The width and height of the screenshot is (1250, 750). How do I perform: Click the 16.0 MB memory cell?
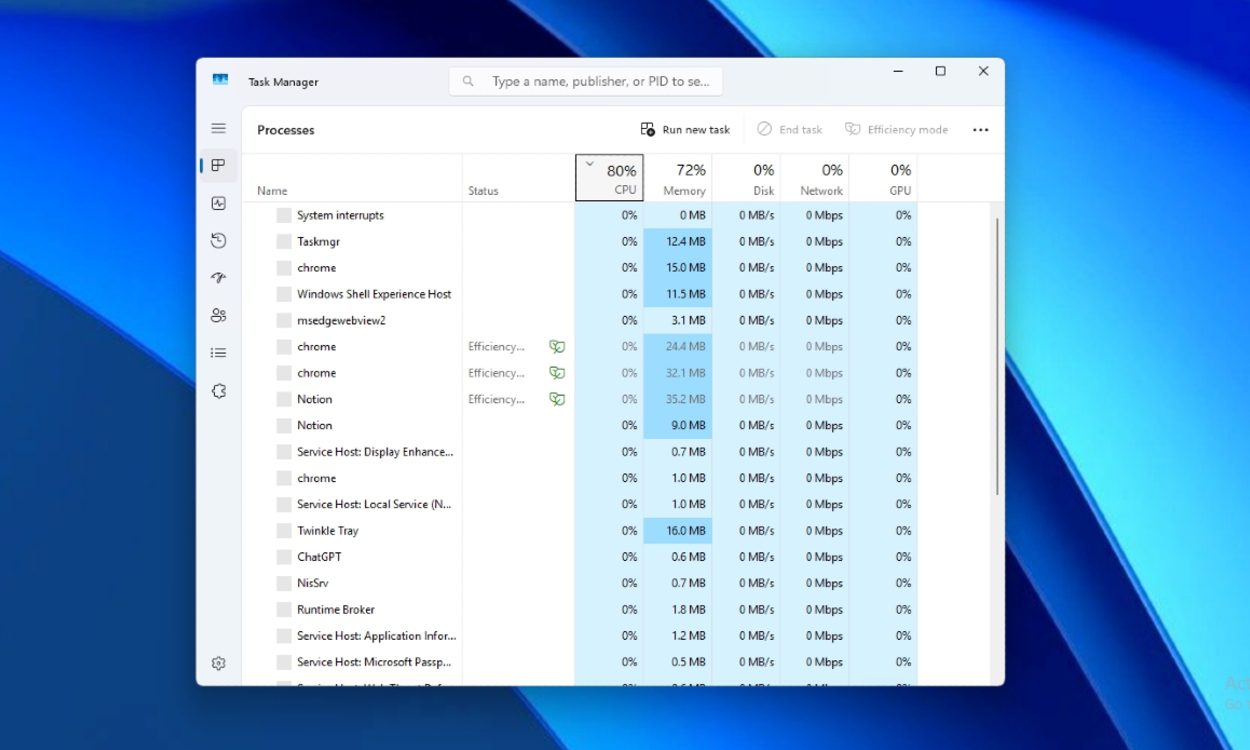678,531
